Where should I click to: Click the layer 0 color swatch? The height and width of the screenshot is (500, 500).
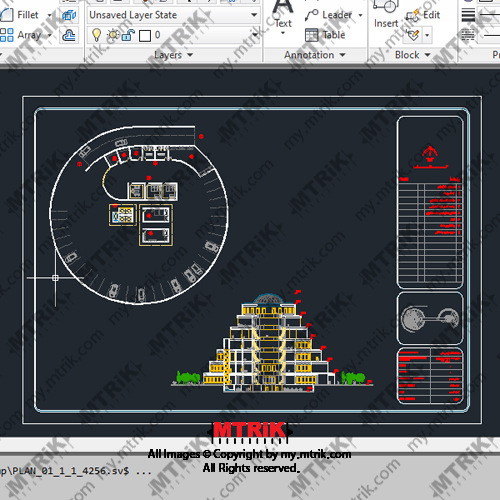tap(145, 35)
